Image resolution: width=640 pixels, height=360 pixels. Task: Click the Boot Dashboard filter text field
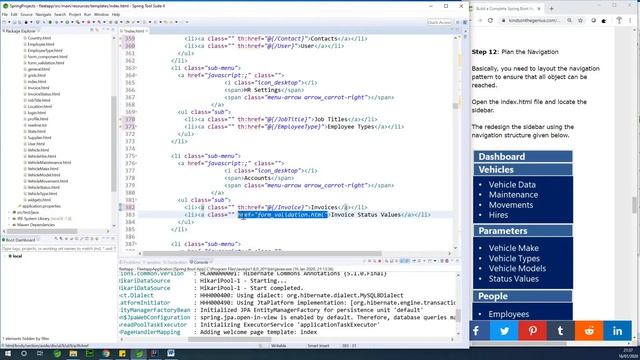[59, 248]
